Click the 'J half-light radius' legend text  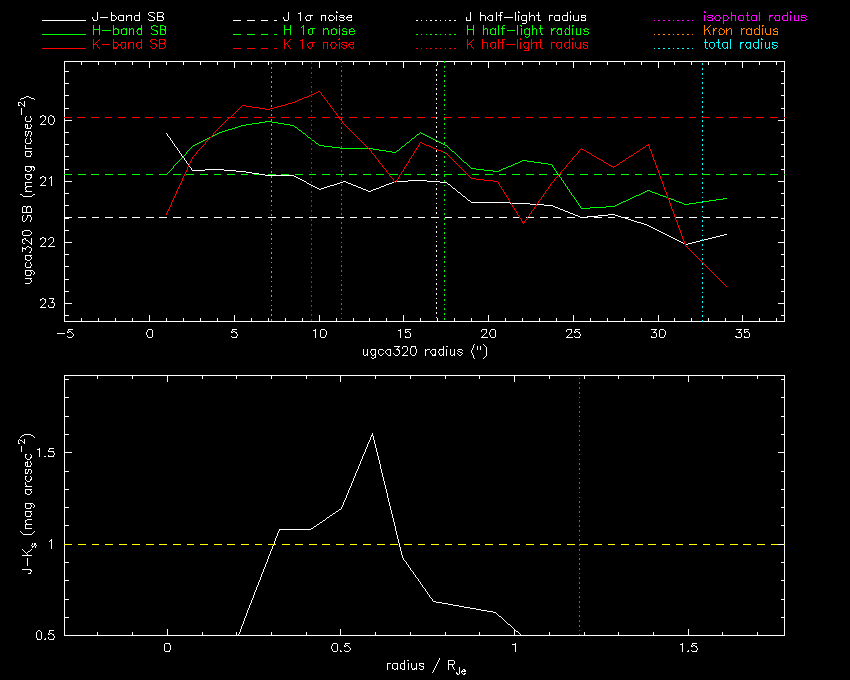527,18
